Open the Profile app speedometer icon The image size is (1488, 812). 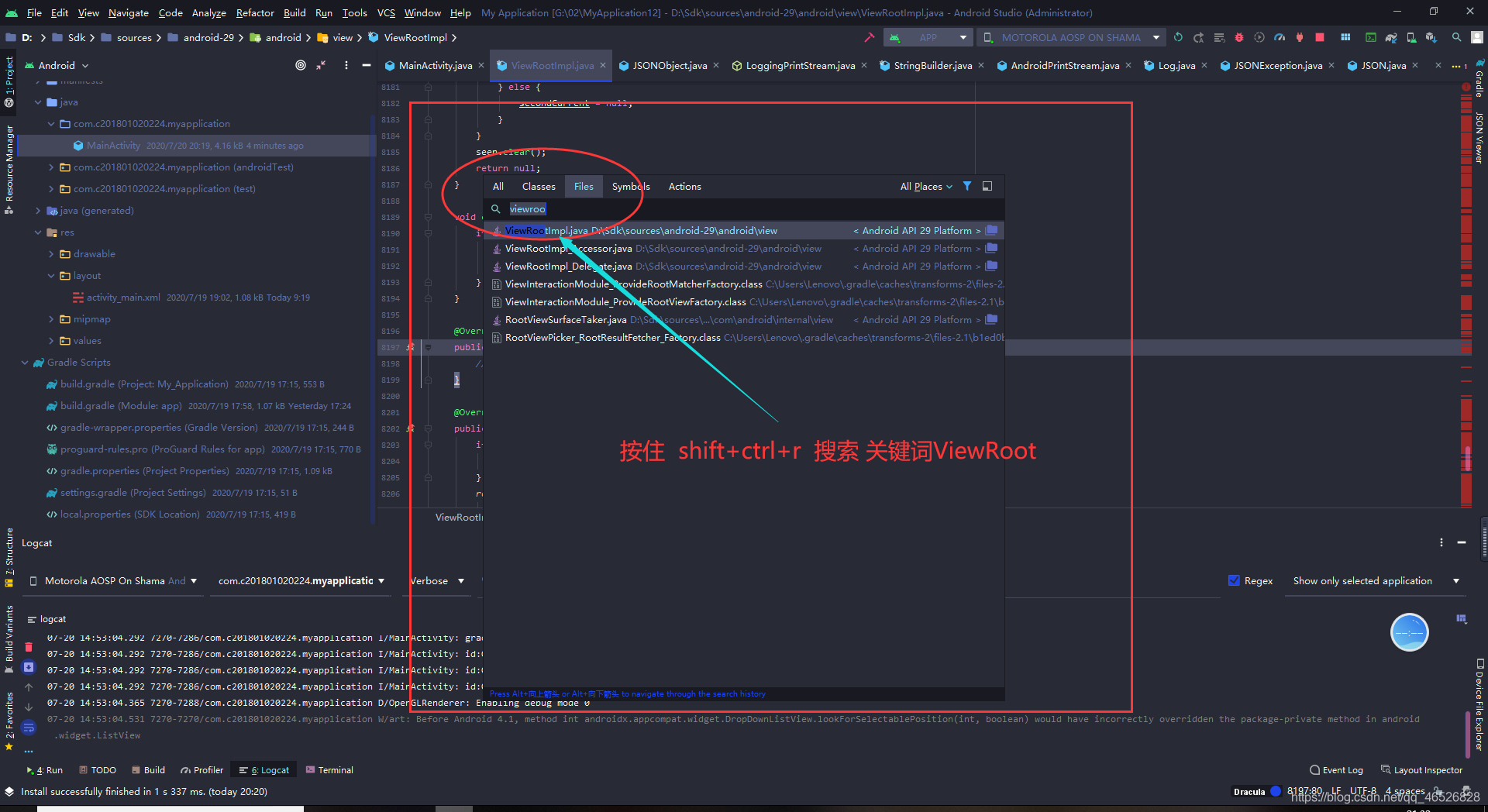[1279, 37]
